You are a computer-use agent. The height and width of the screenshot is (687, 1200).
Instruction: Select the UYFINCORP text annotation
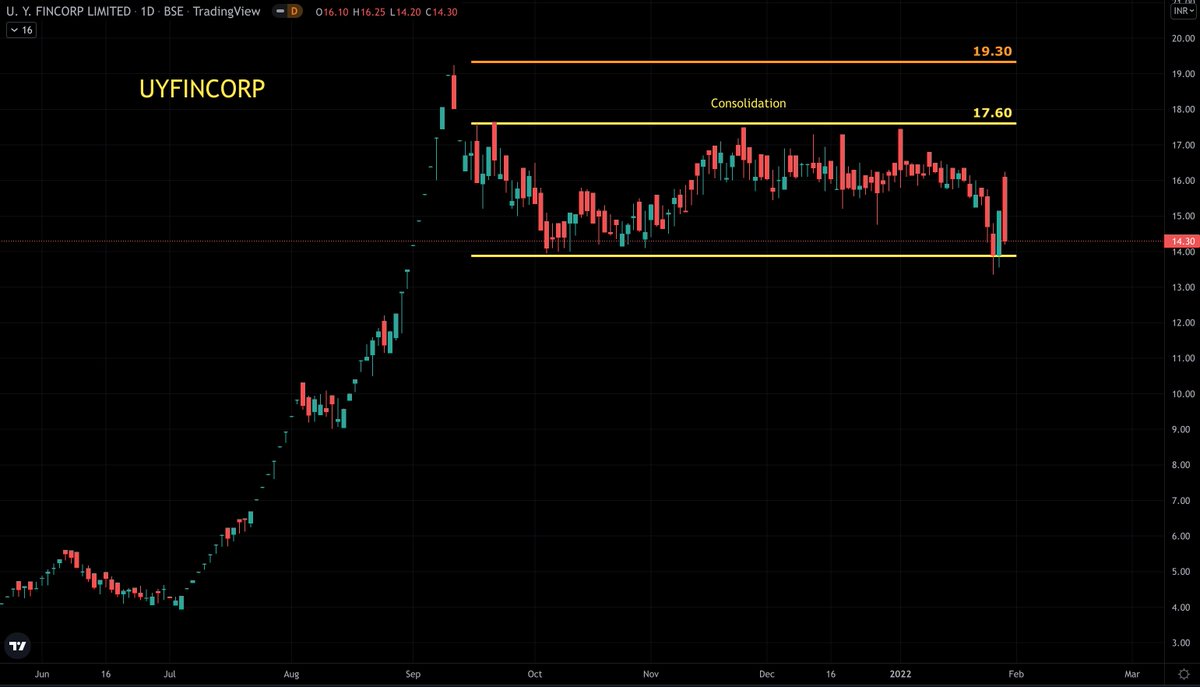point(201,88)
